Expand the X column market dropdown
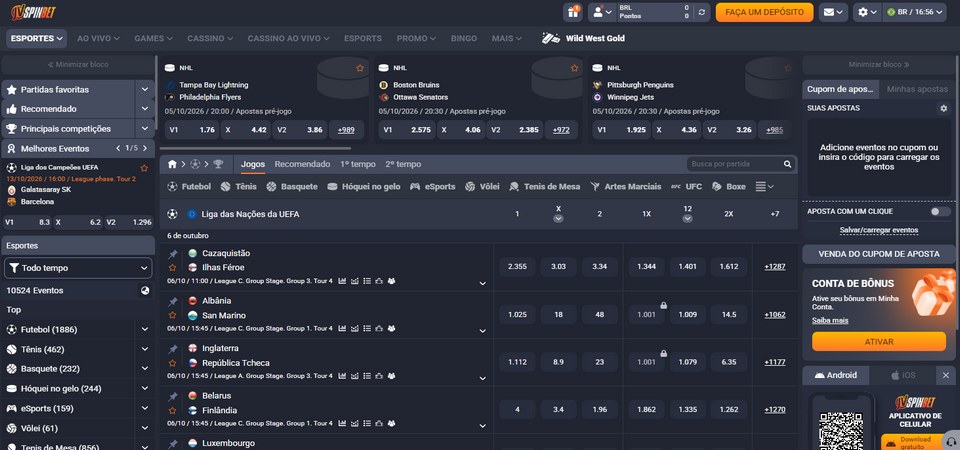Image resolution: width=960 pixels, height=450 pixels. tap(558, 219)
